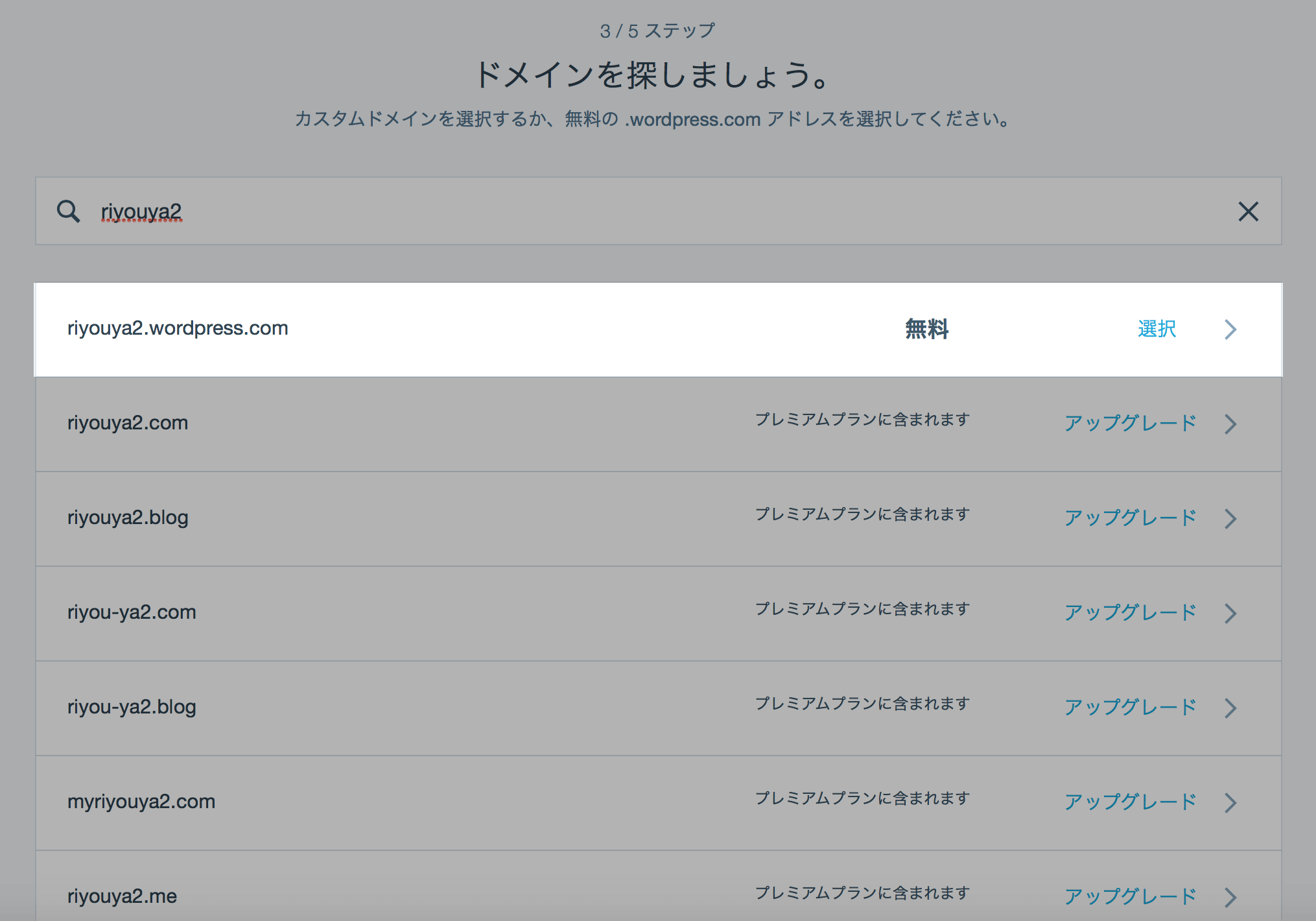Select the myriyouya2.com domain name

pyautogui.click(x=141, y=802)
